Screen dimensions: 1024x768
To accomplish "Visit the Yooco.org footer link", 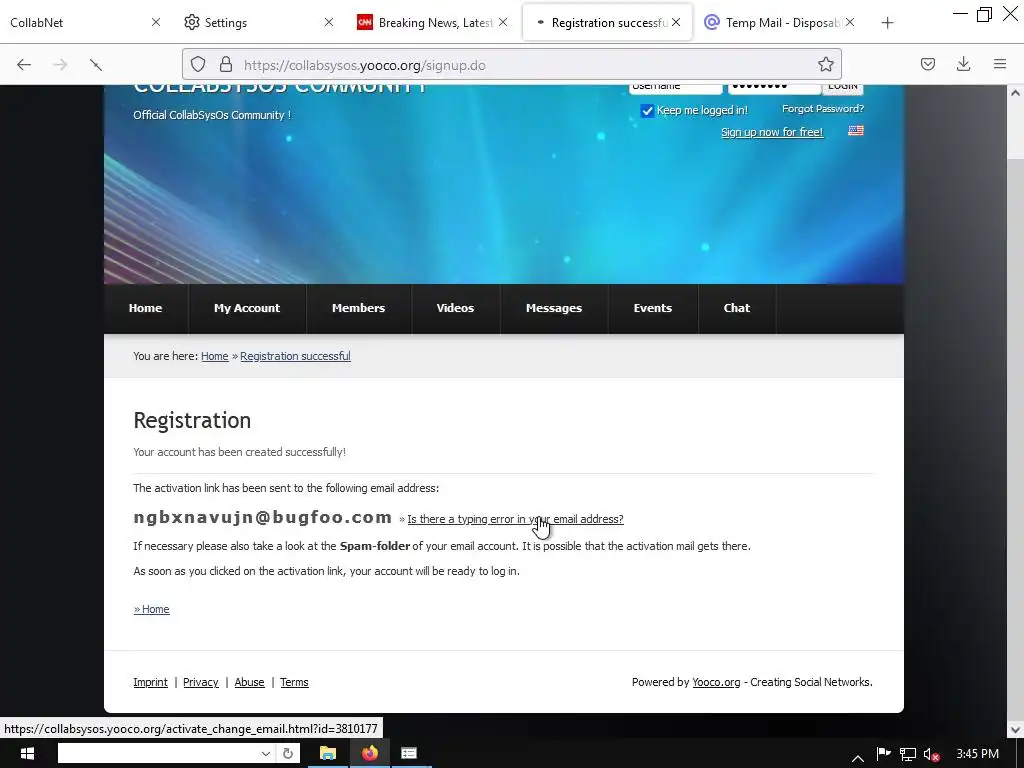I will [x=716, y=682].
